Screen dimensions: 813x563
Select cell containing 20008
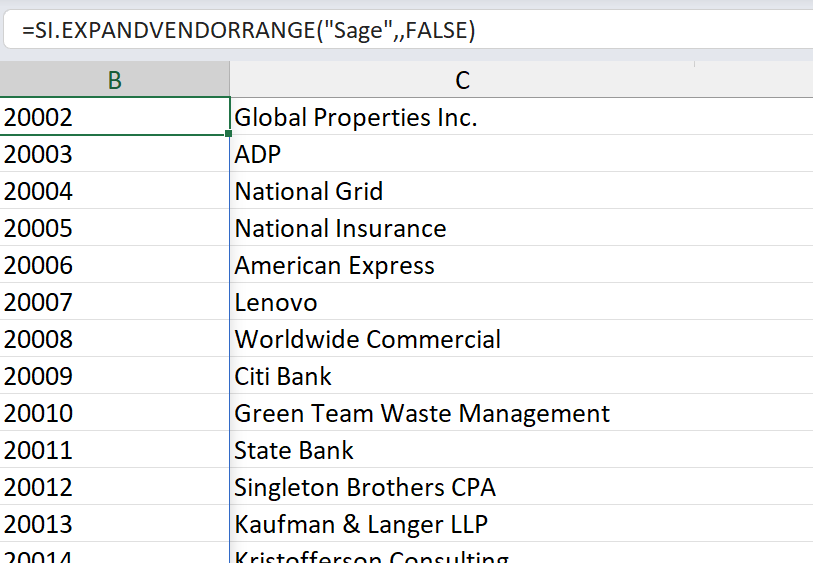[115, 339]
